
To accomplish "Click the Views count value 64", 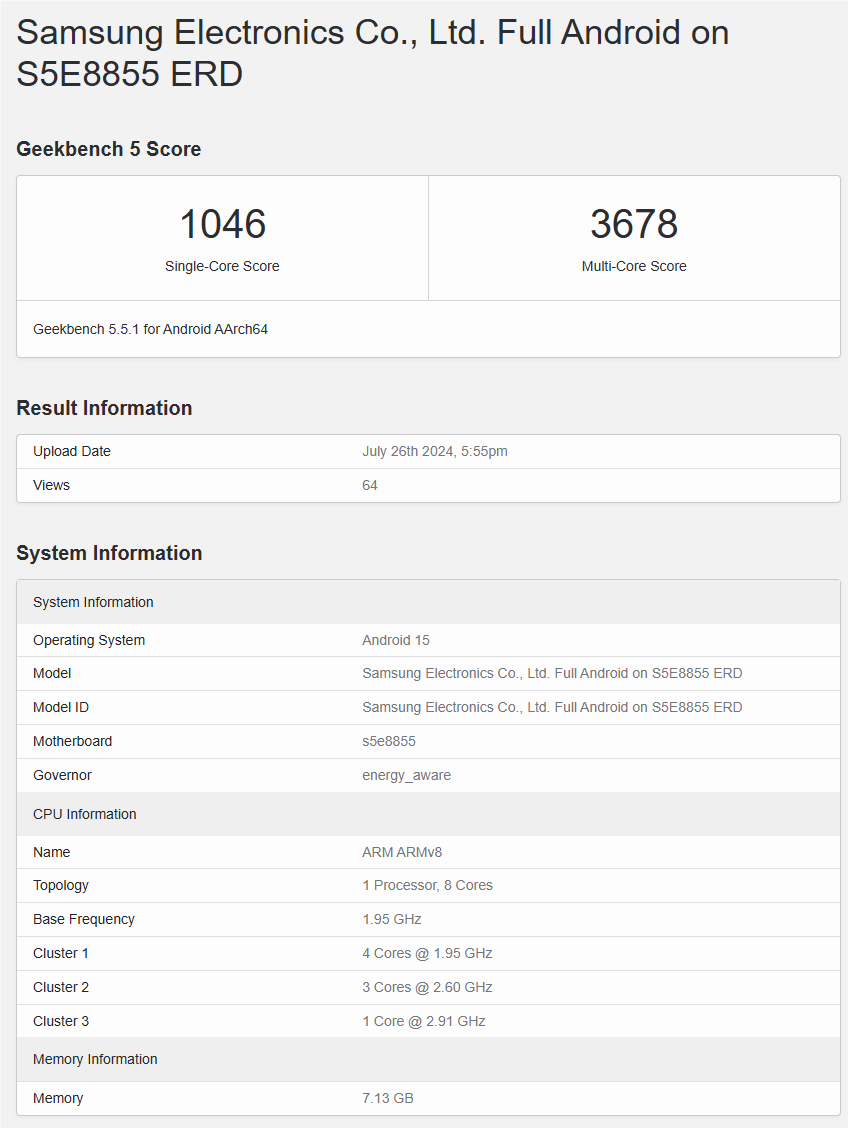I will point(370,485).
